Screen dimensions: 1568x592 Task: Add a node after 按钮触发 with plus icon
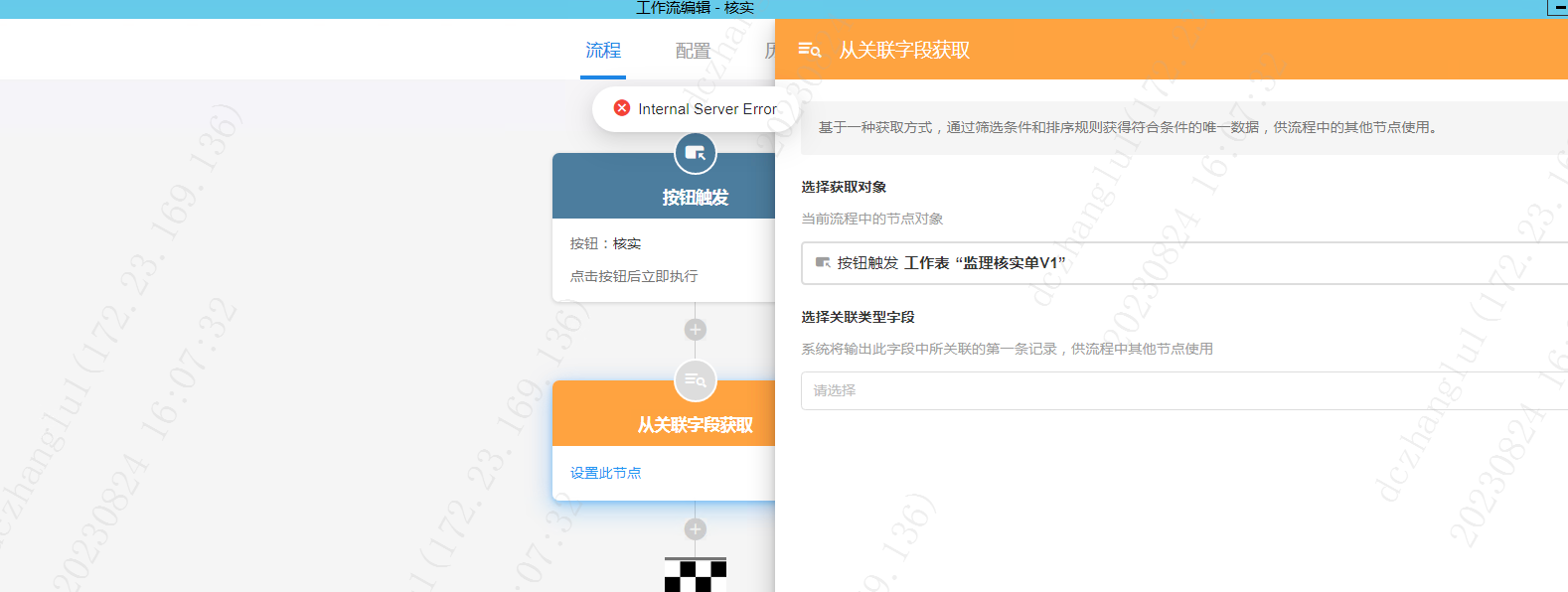click(696, 330)
